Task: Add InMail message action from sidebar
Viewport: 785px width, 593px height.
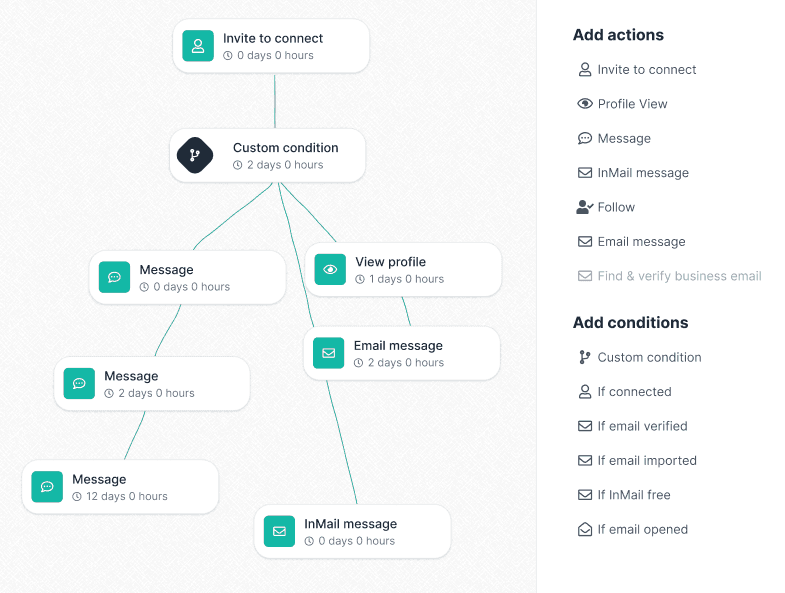Action: coord(642,173)
